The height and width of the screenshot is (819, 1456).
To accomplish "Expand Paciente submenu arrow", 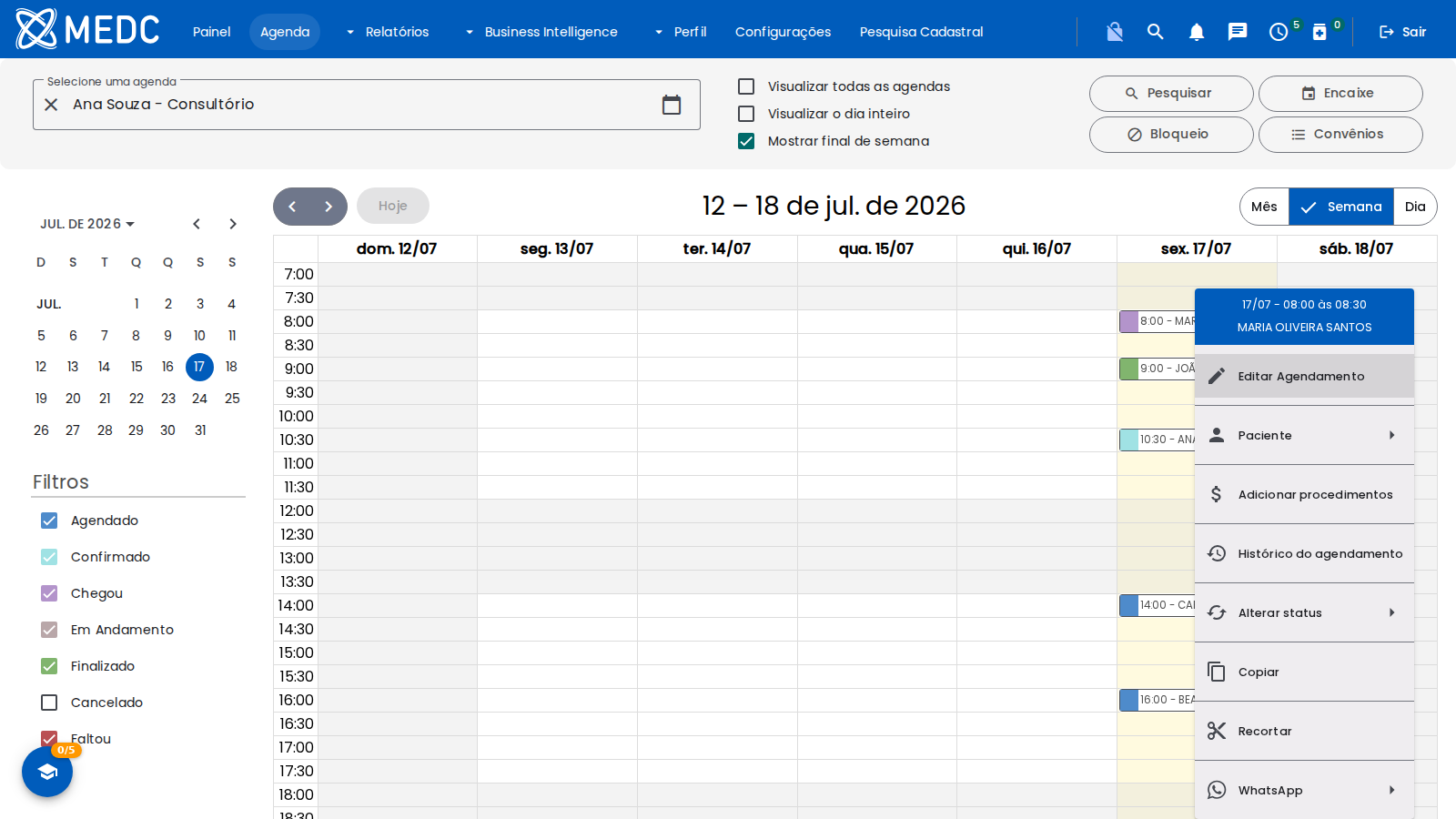I will pos(1391,435).
